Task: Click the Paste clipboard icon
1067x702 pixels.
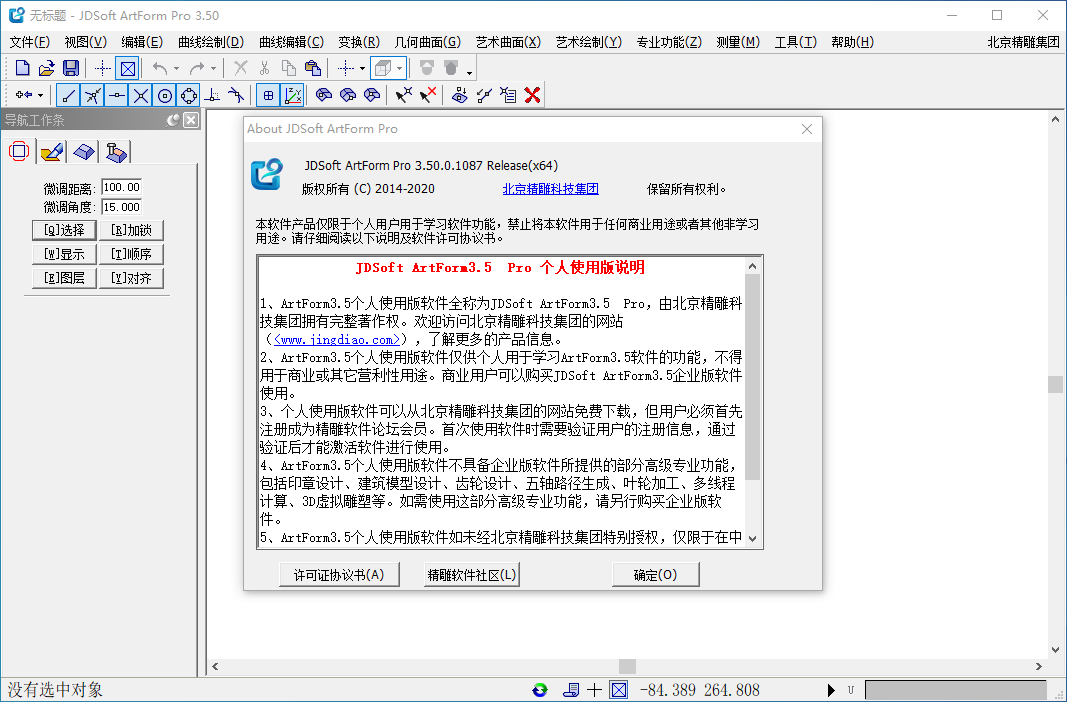Action: click(313, 68)
